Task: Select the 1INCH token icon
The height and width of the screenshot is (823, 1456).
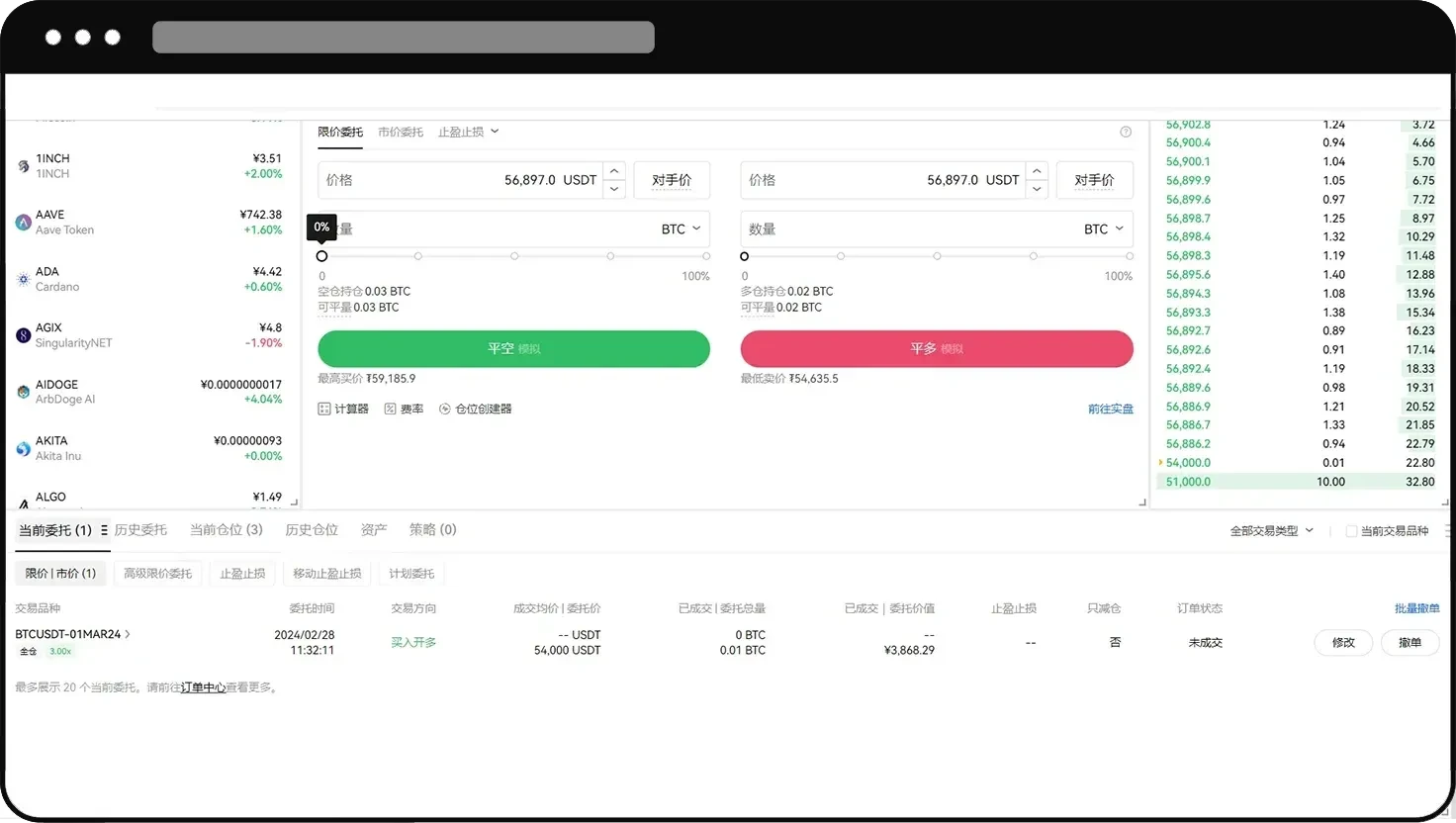Action: click(22, 165)
